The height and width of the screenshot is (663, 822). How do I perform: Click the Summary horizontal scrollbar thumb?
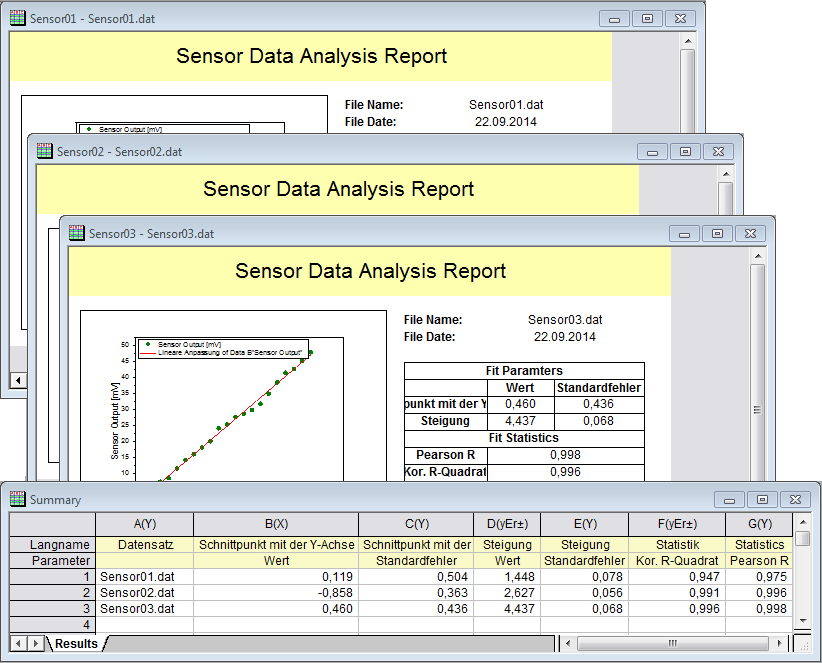coord(673,643)
